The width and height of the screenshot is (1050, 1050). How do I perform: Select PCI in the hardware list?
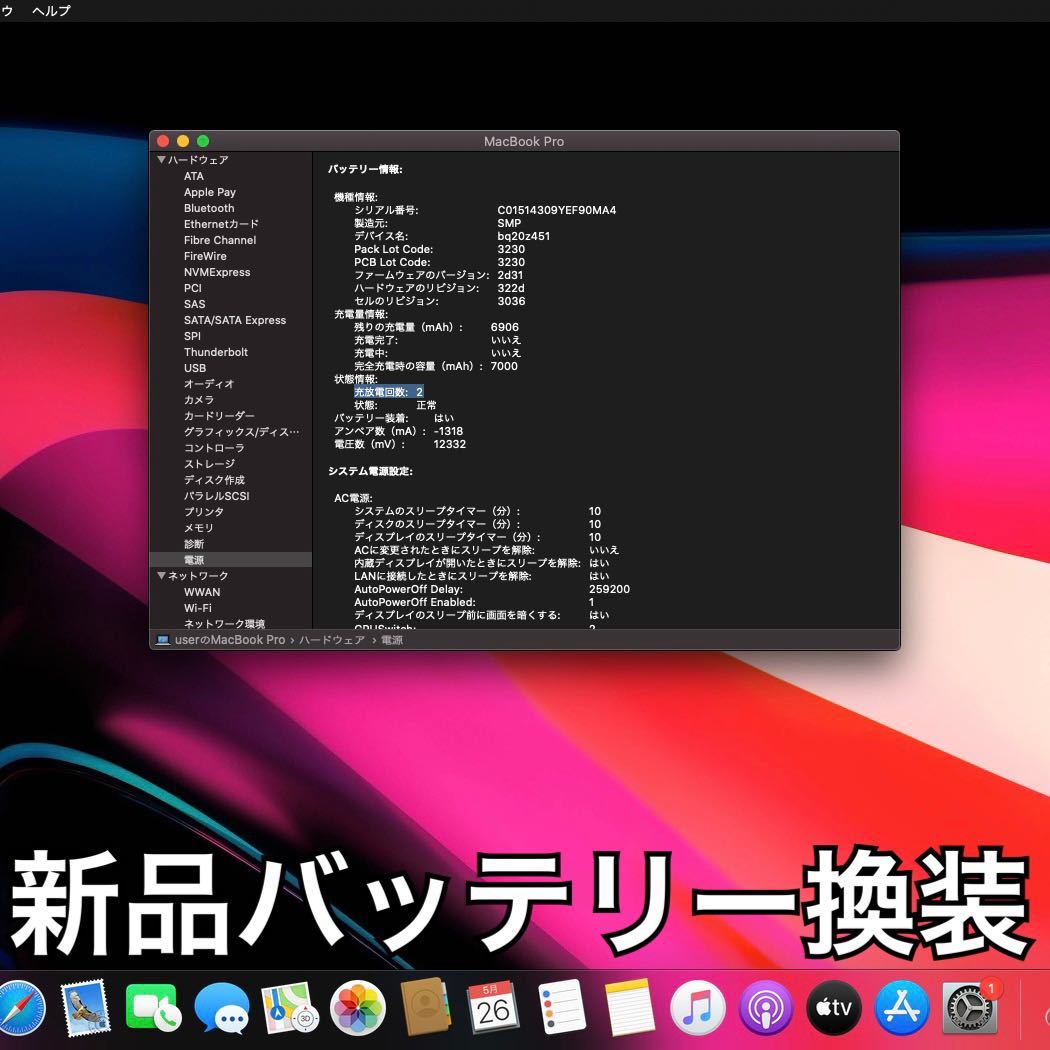(x=192, y=288)
